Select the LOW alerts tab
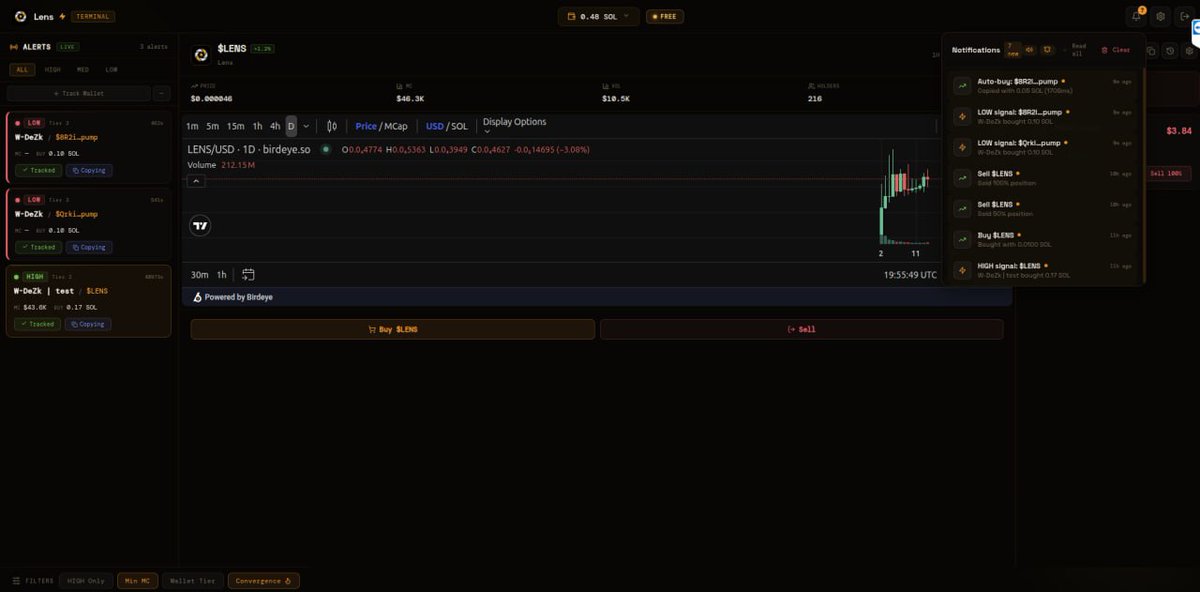 (111, 70)
